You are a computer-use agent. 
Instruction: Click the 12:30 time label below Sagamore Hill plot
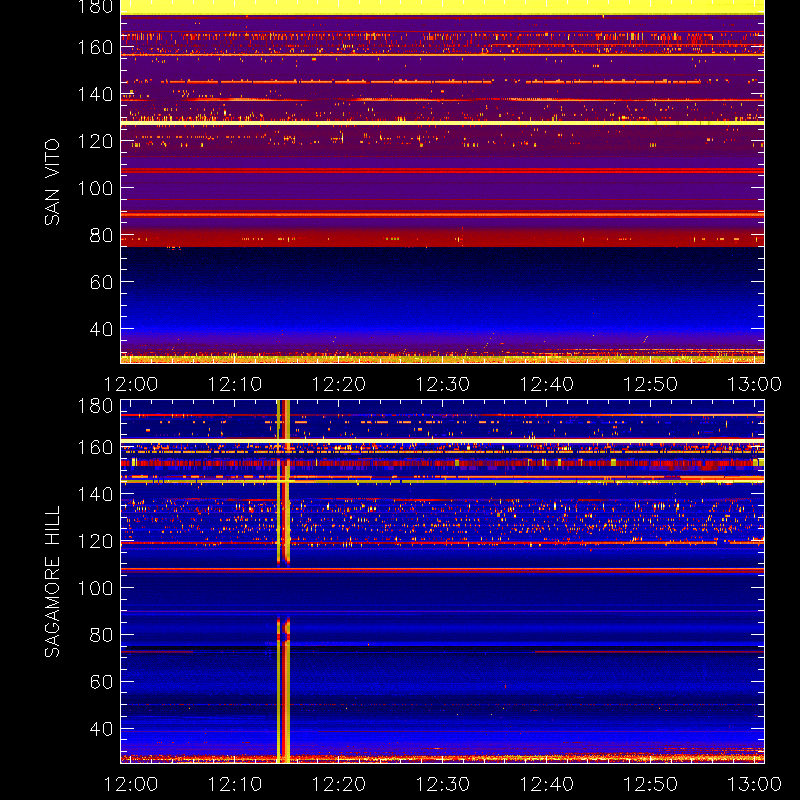[442, 784]
